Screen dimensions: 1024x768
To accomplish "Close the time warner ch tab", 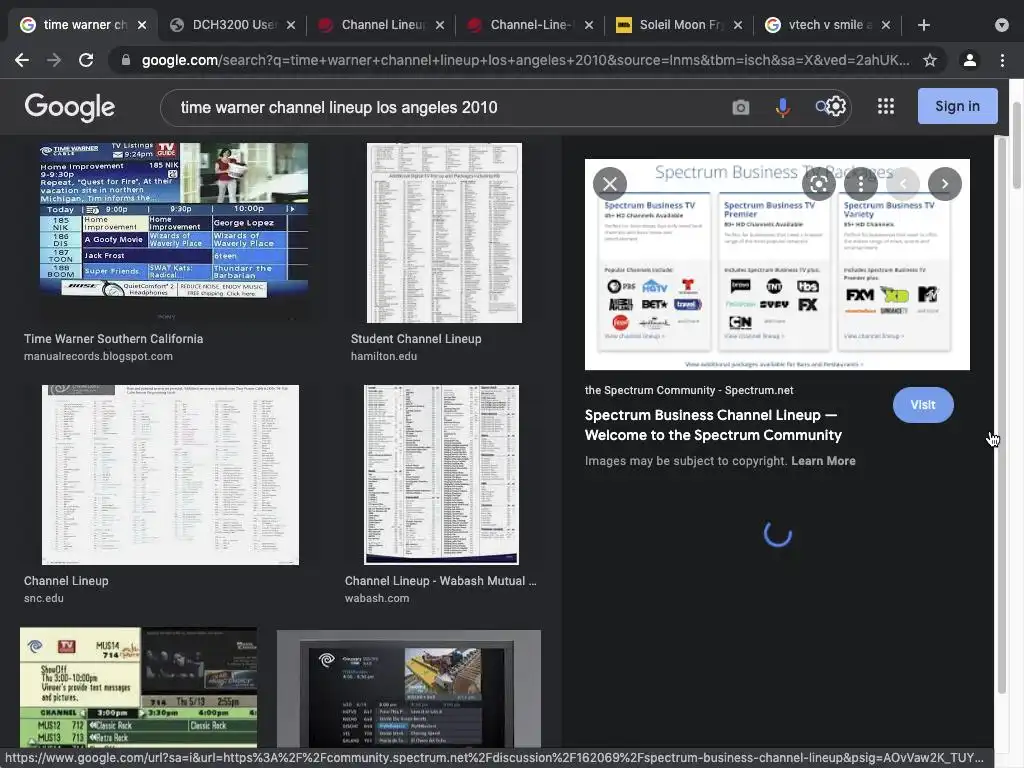I will tap(142, 25).
